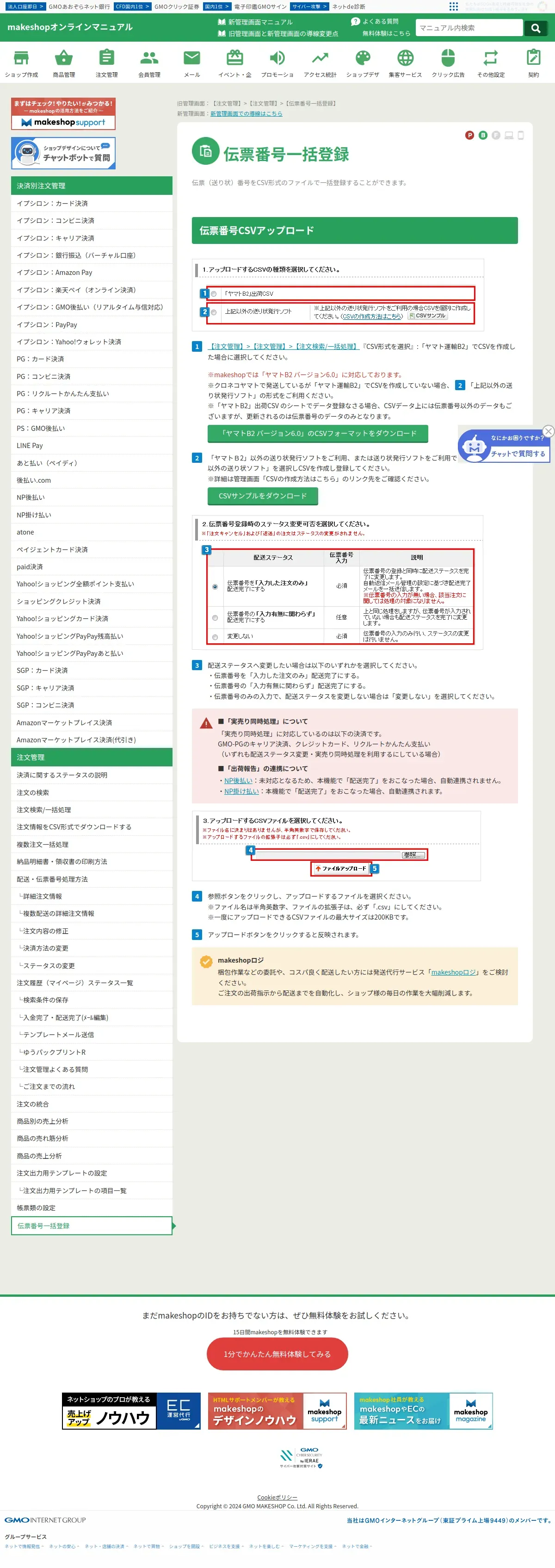Click the よくある質問 question icon
This screenshot has height=1568, width=555.
pos(355,21)
